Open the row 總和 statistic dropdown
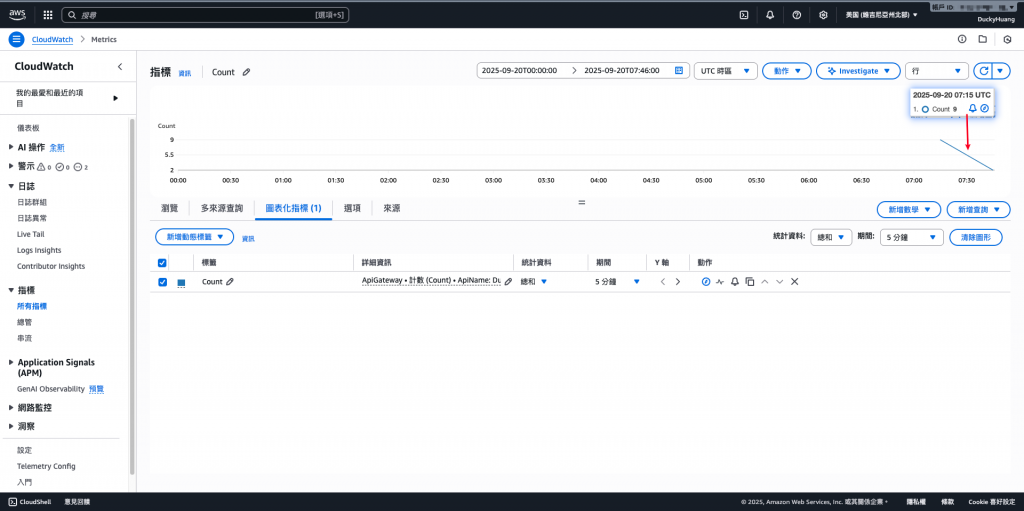The image size is (1024, 511). point(534,282)
